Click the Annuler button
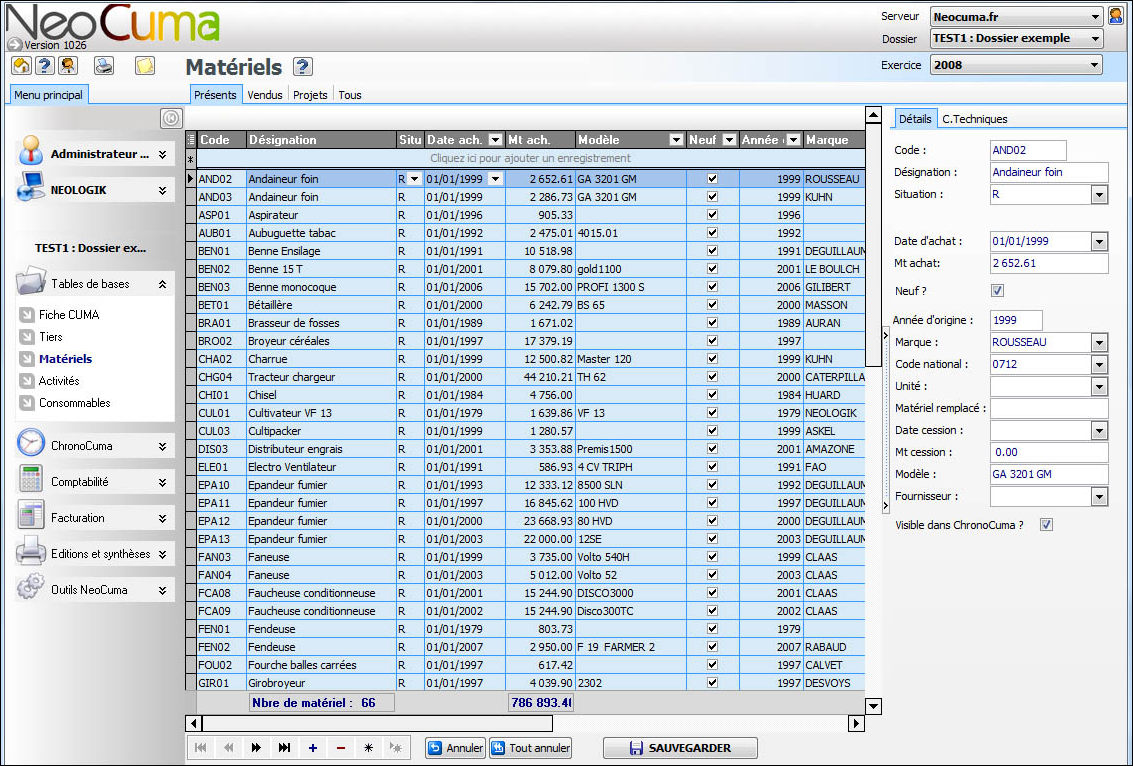This screenshot has height=766, width=1133. click(455, 748)
